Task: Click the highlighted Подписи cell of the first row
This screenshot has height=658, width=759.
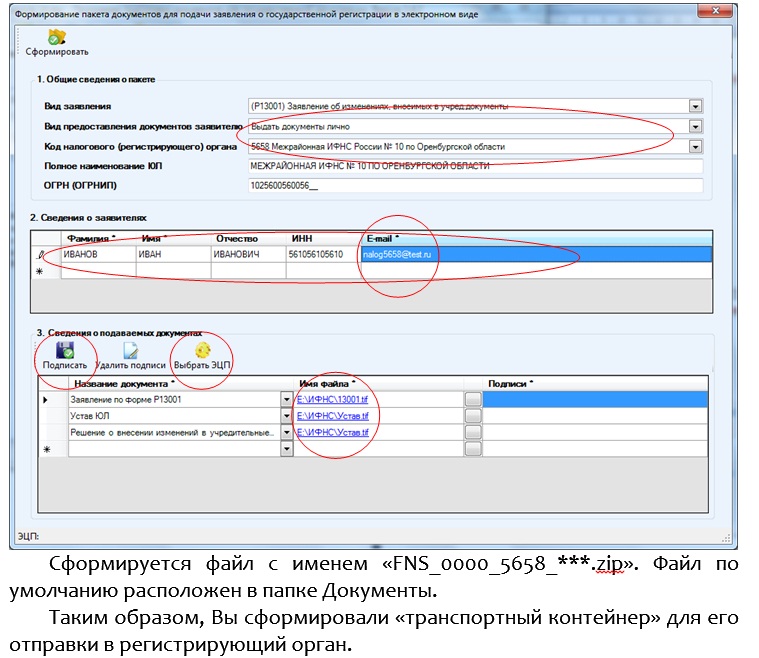Action: tap(595, 399)
